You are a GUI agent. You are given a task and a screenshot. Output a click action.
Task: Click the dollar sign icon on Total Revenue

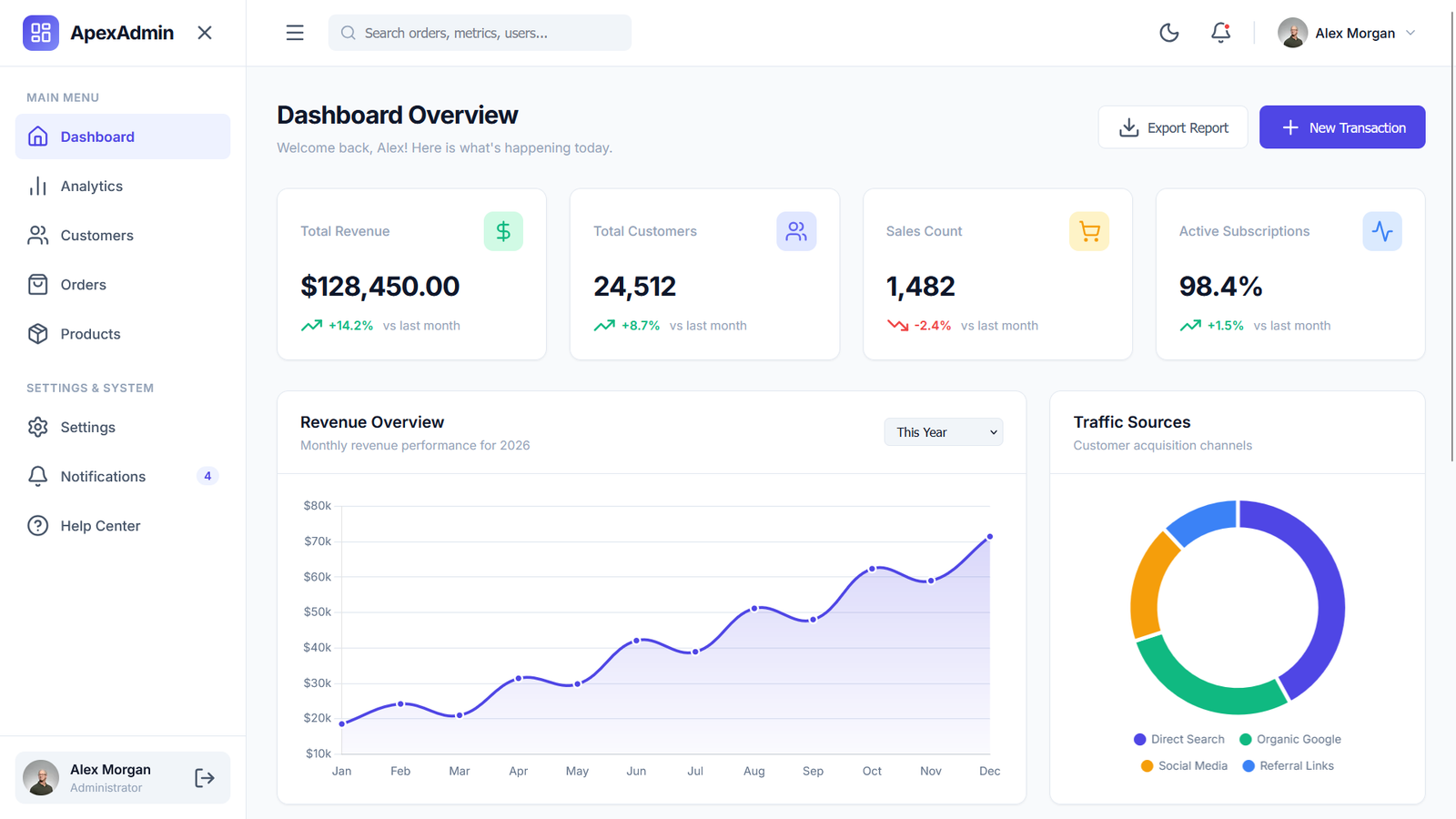click(x=503, y=231)
